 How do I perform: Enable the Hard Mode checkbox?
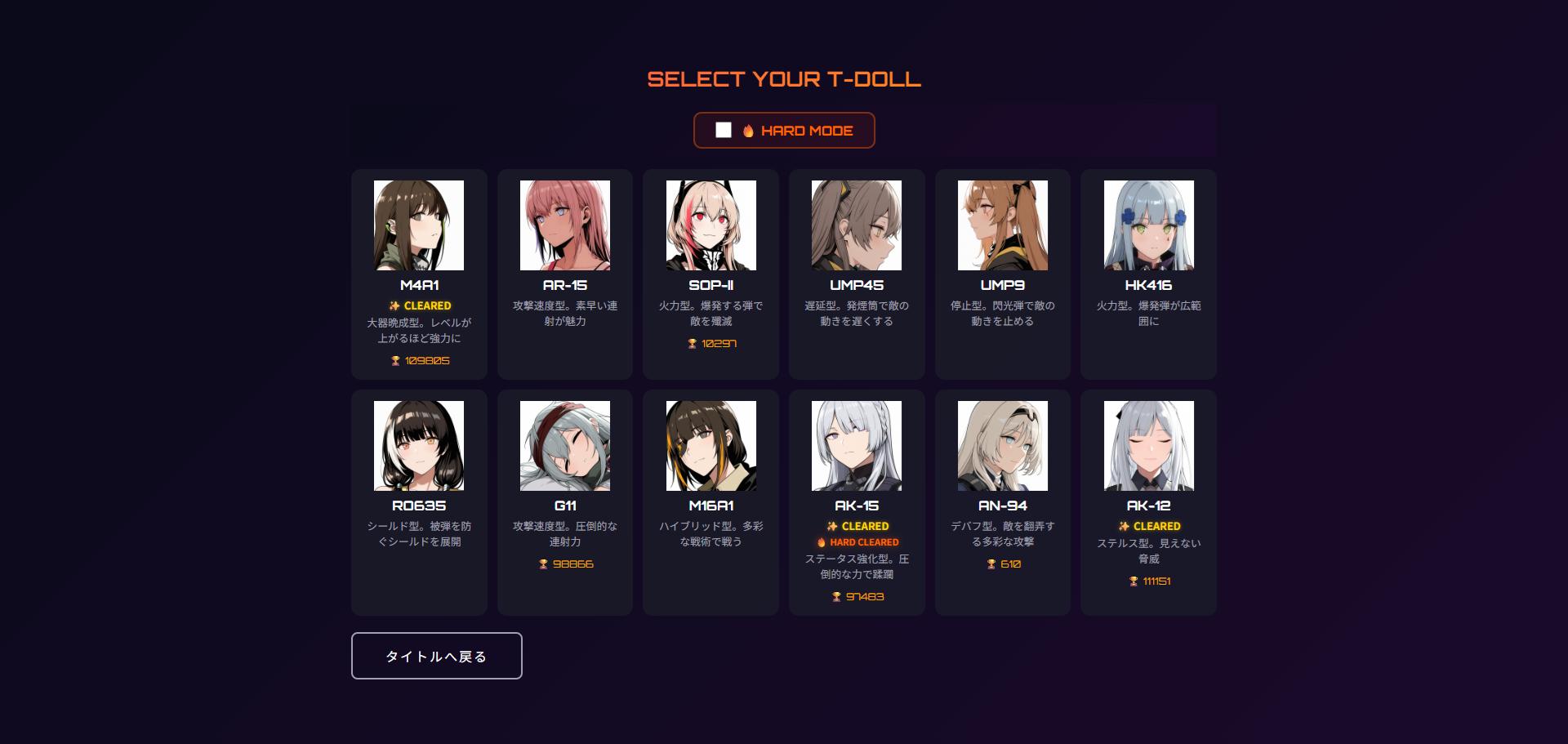pos(724,131)
